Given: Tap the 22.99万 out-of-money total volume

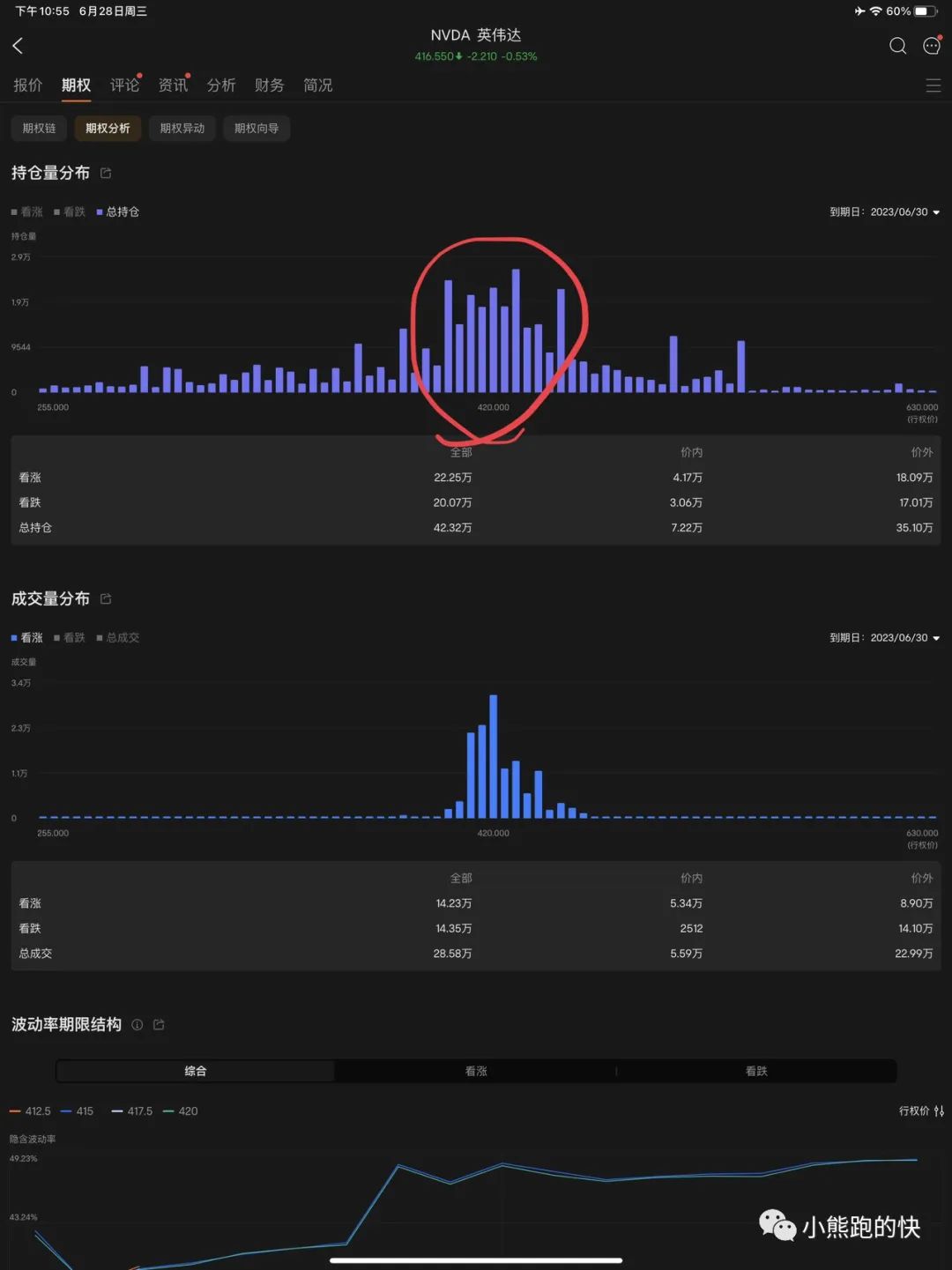Looking at the screenshot, I should point(914,954).
